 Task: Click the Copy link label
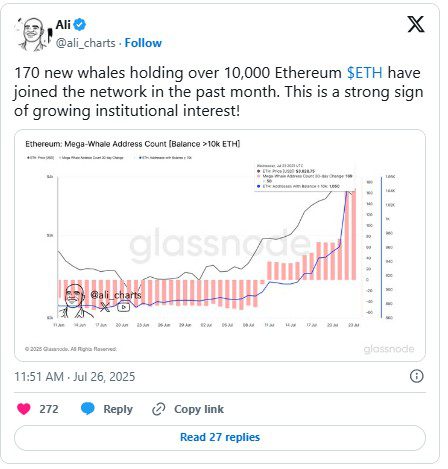[199, 409]
